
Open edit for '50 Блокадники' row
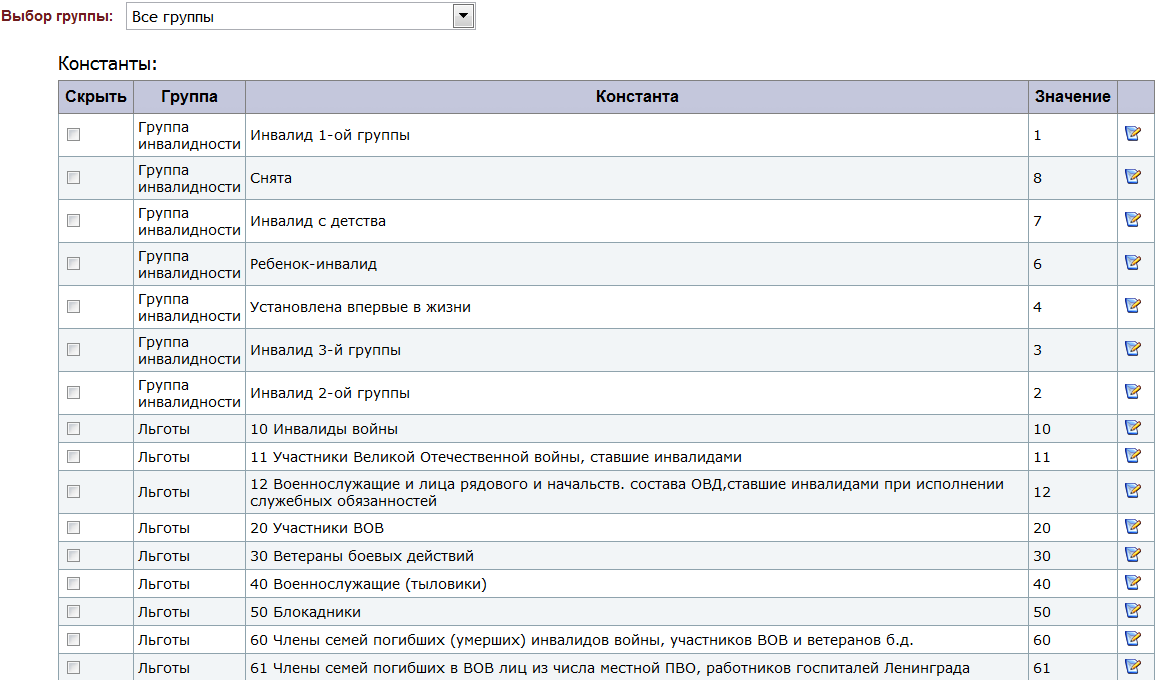click(x=1133, y=611)
